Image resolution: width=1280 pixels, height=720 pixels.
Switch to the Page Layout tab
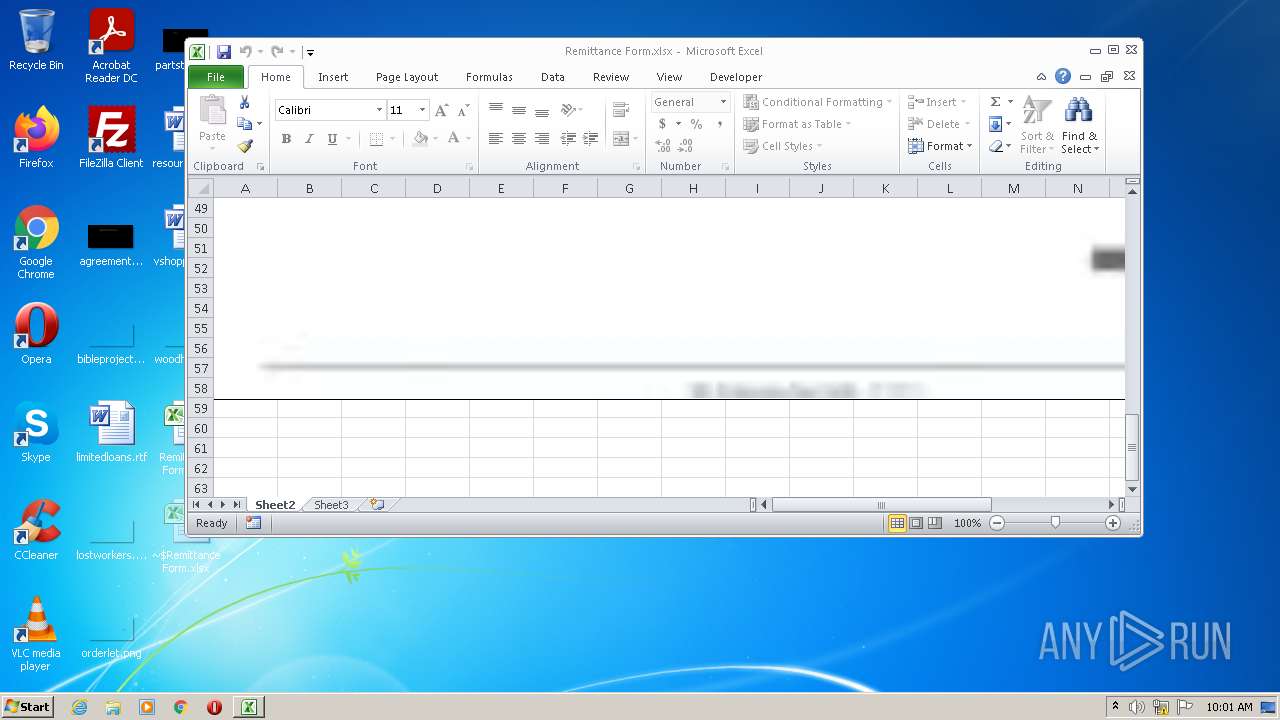407,77
